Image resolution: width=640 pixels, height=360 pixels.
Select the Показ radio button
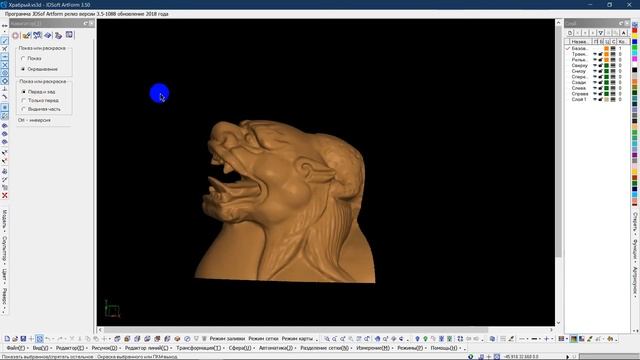(x=23, y=58)
